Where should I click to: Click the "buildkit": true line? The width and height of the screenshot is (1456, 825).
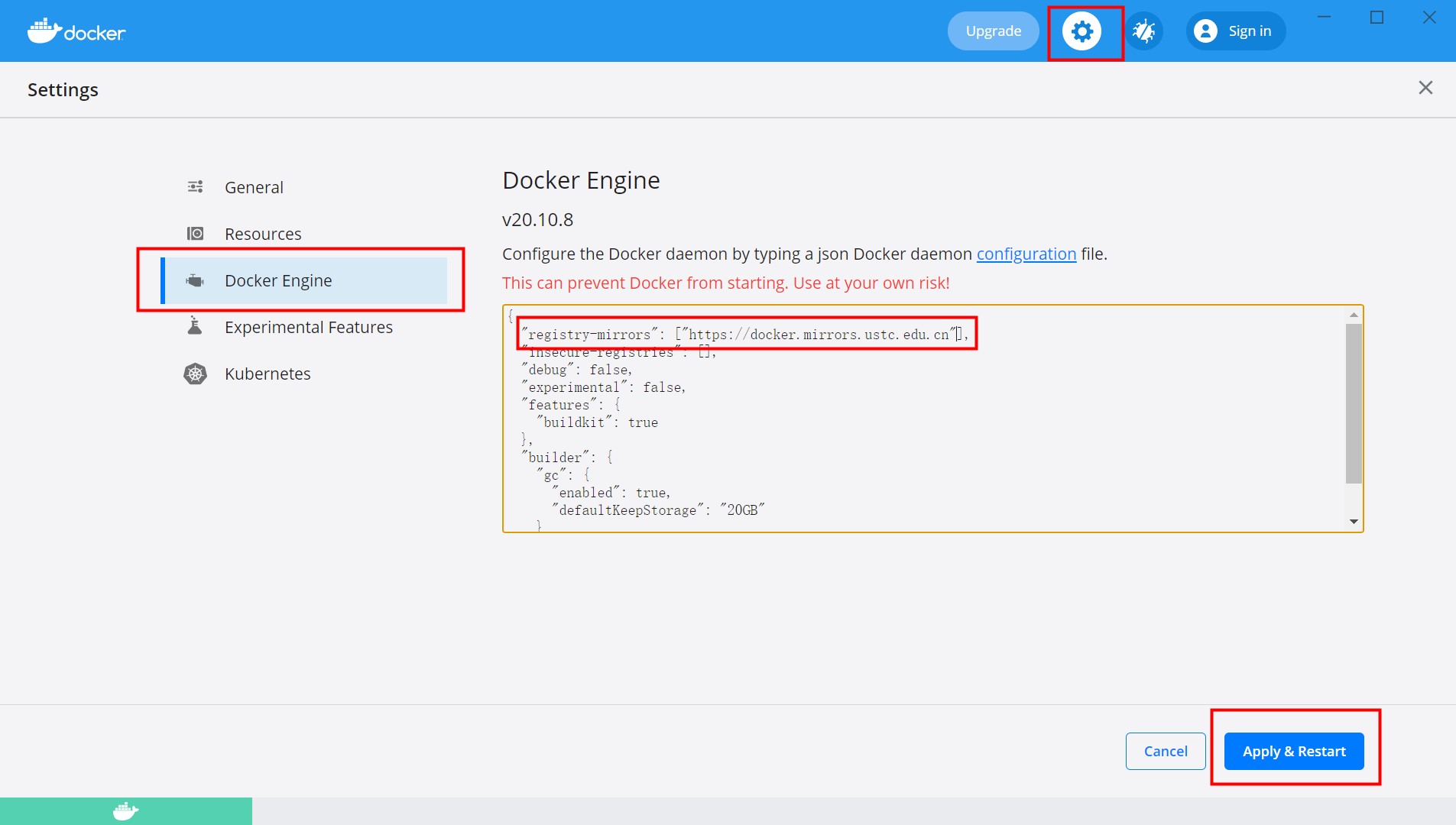597,422
